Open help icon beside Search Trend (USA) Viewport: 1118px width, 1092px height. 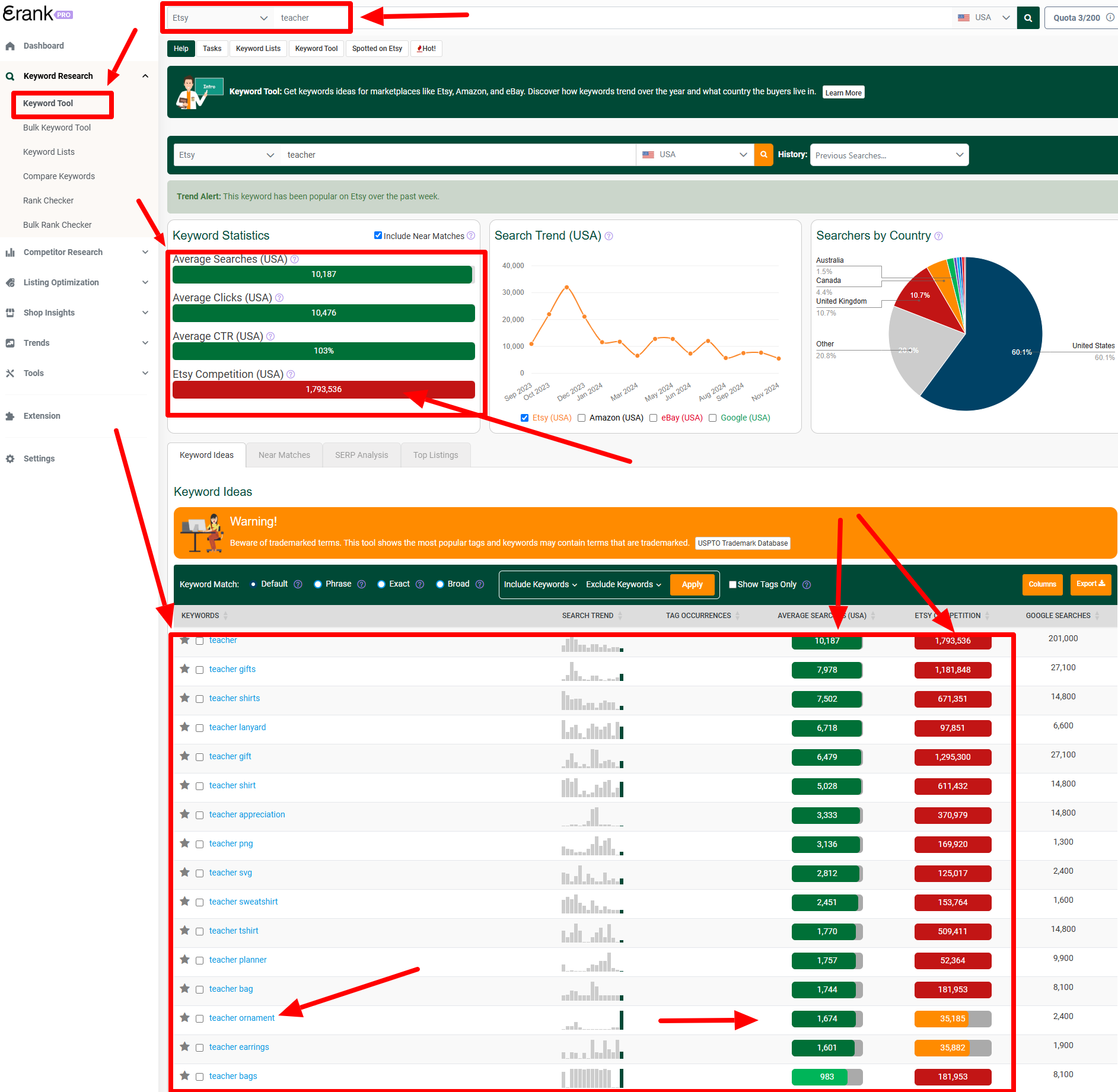[609, 236]
